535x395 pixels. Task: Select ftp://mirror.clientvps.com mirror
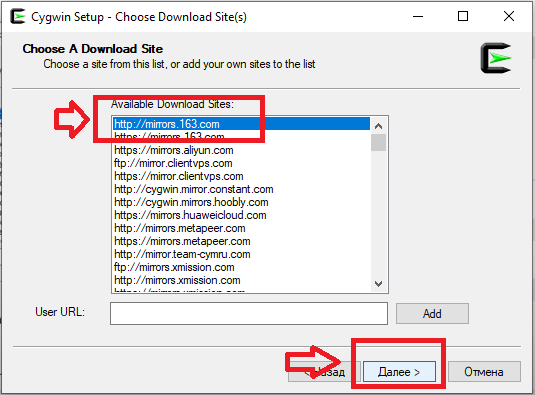click(241, 163)
